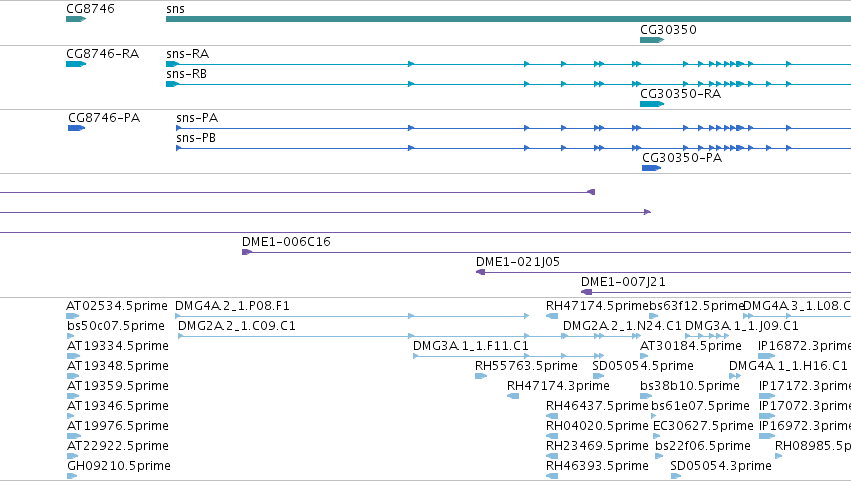Click the CG8746-RA transcript glyph
The width and height of the screenshot is (851, 481).
pyautogui.click(x=76, y=64)
